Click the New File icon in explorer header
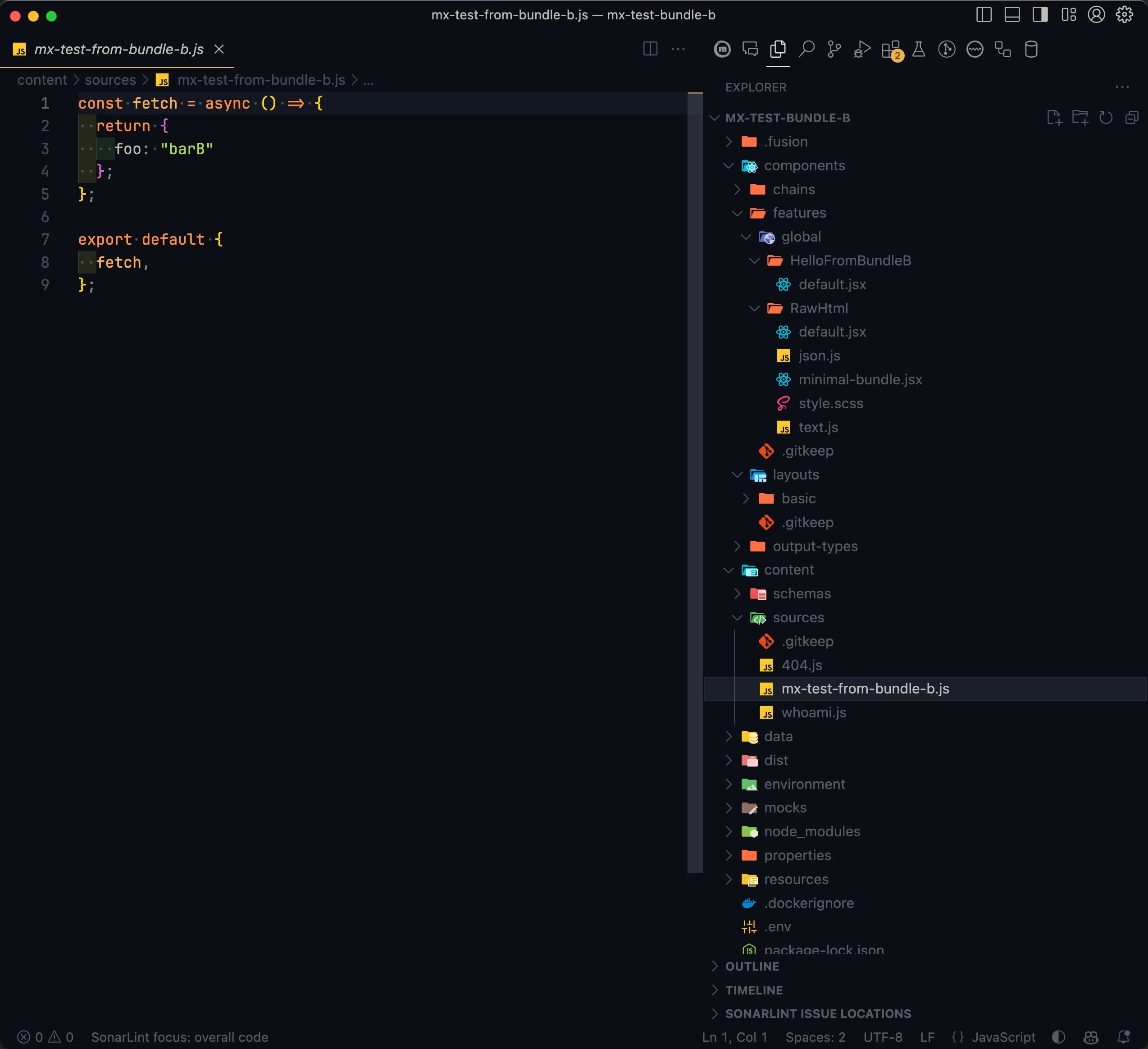 pos(1054,118)
